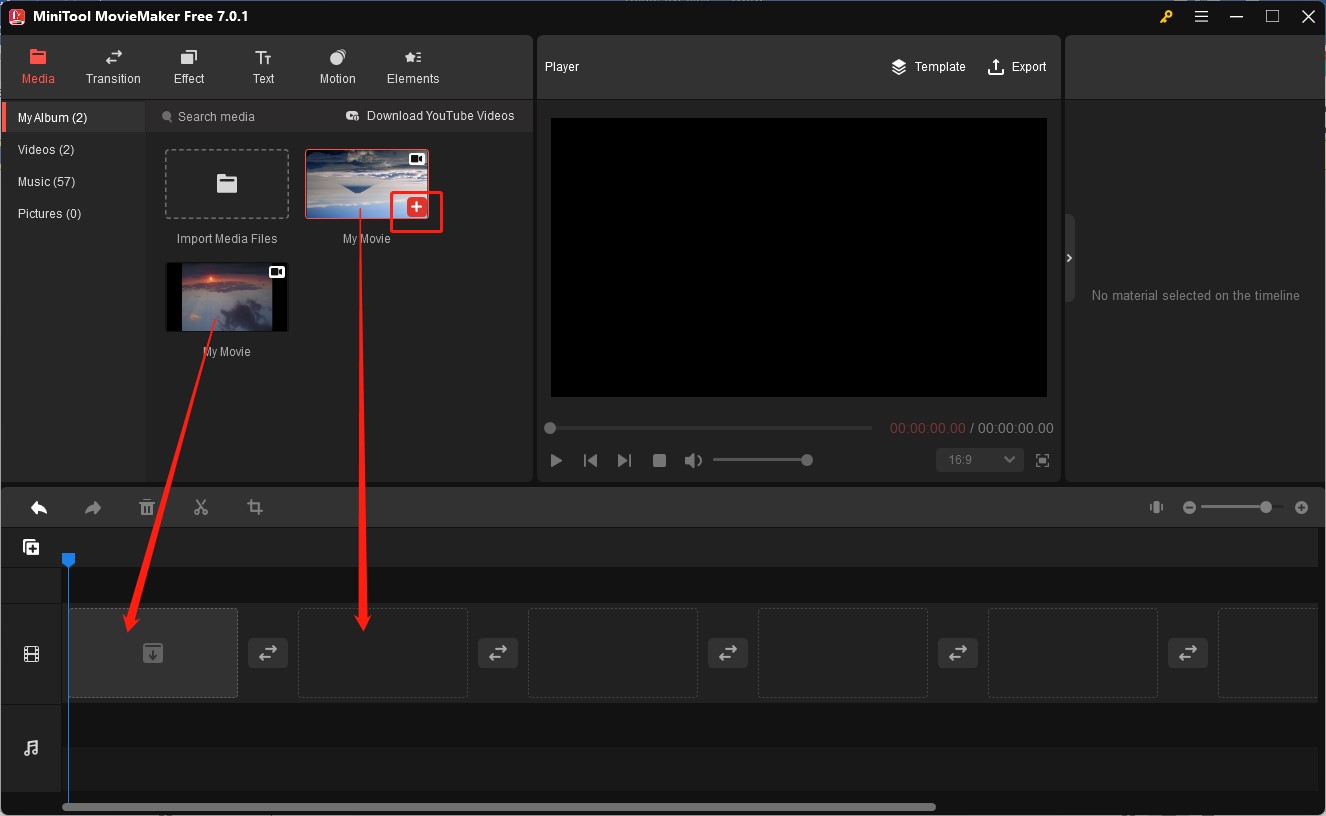The image size is (1326, 816).
Task: Open the 16:9 aspect ratio dropdown
Action: (979, 460)
